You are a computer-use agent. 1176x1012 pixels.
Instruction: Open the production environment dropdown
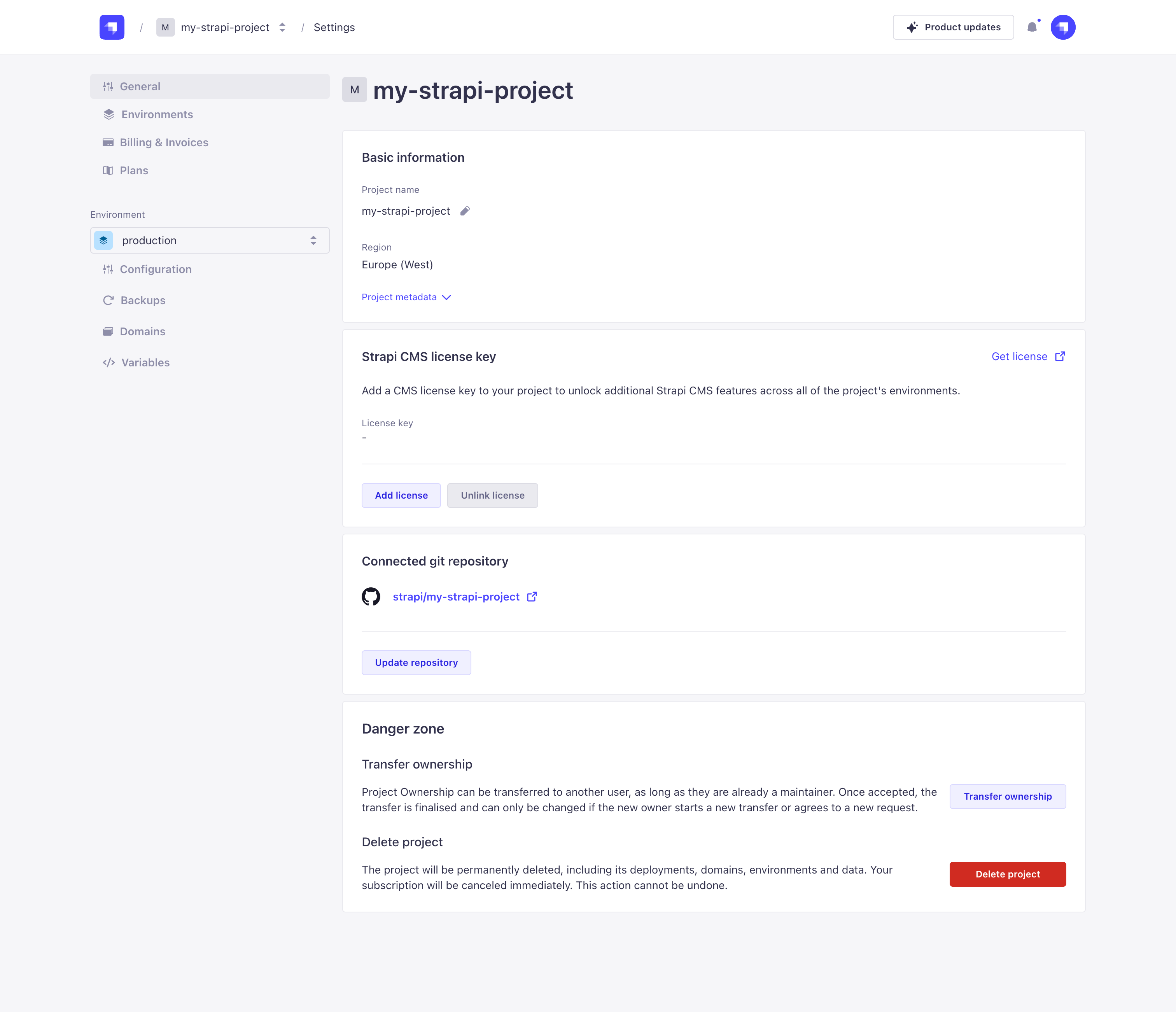coord(210,241)
